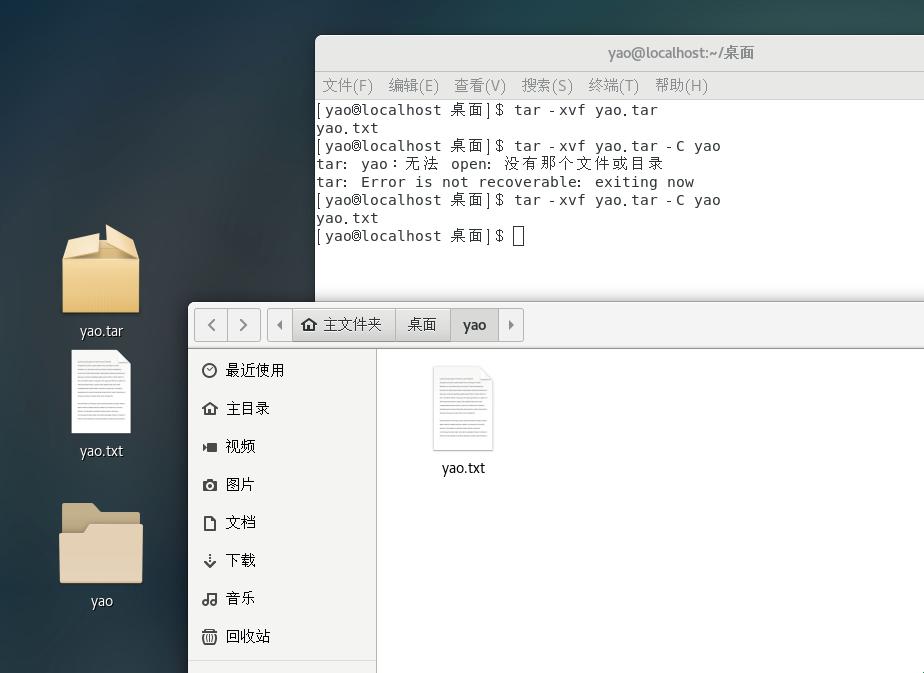The height and width of the screenshot is (673, 924).
Task: Open 主文件夹 in the path bar
Action: coord(343,325)
